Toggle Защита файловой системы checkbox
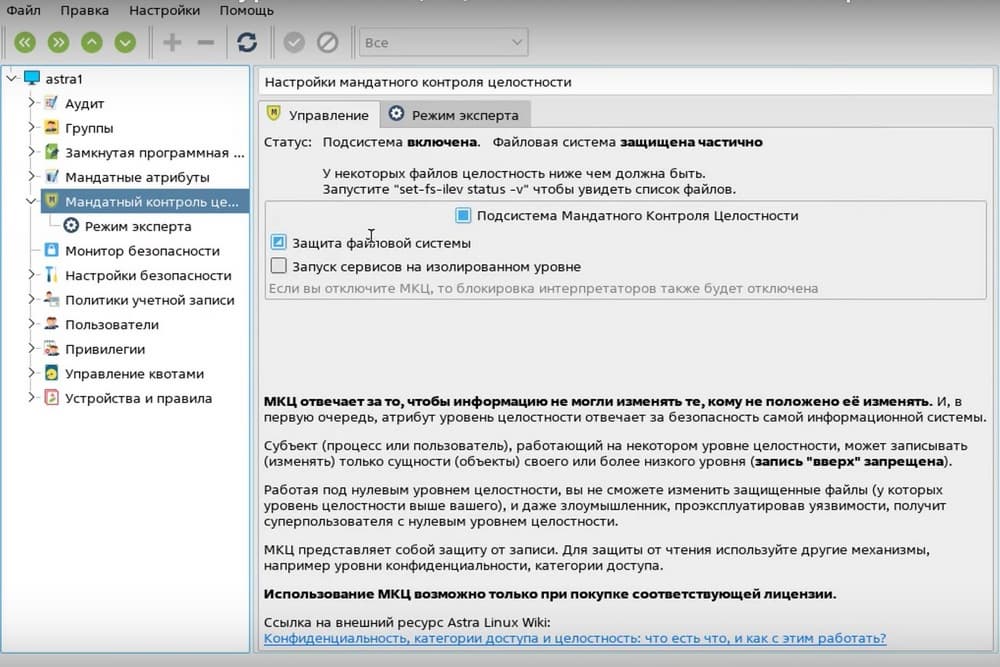Viewport: 1000px width, 667px height. pos(278,242)
